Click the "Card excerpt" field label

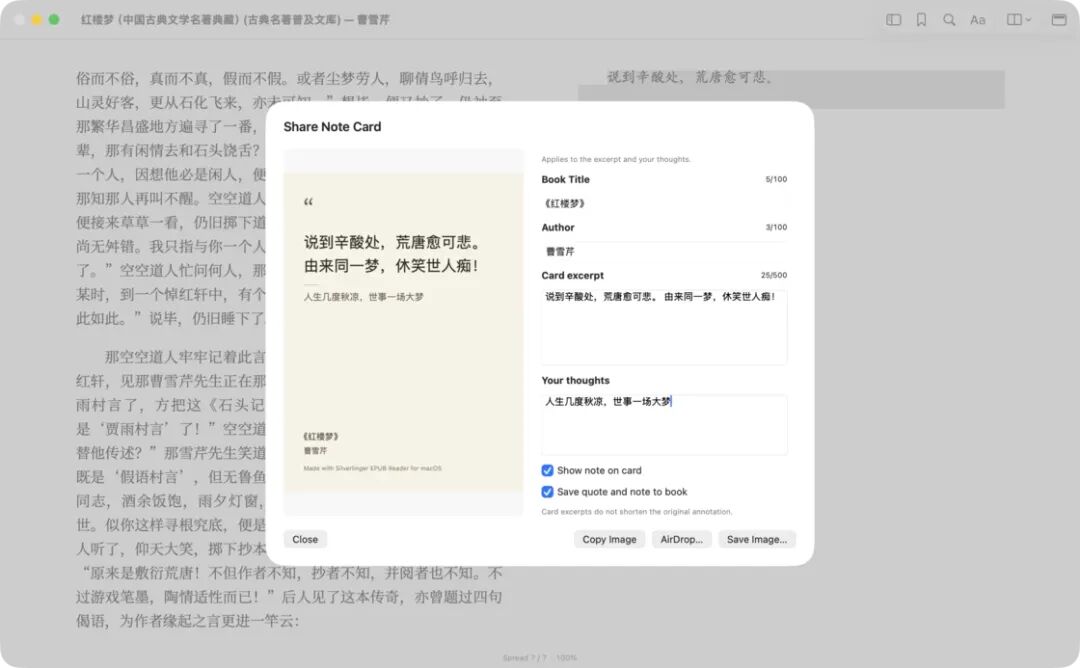pyautogui.click(x=572, y=275)
